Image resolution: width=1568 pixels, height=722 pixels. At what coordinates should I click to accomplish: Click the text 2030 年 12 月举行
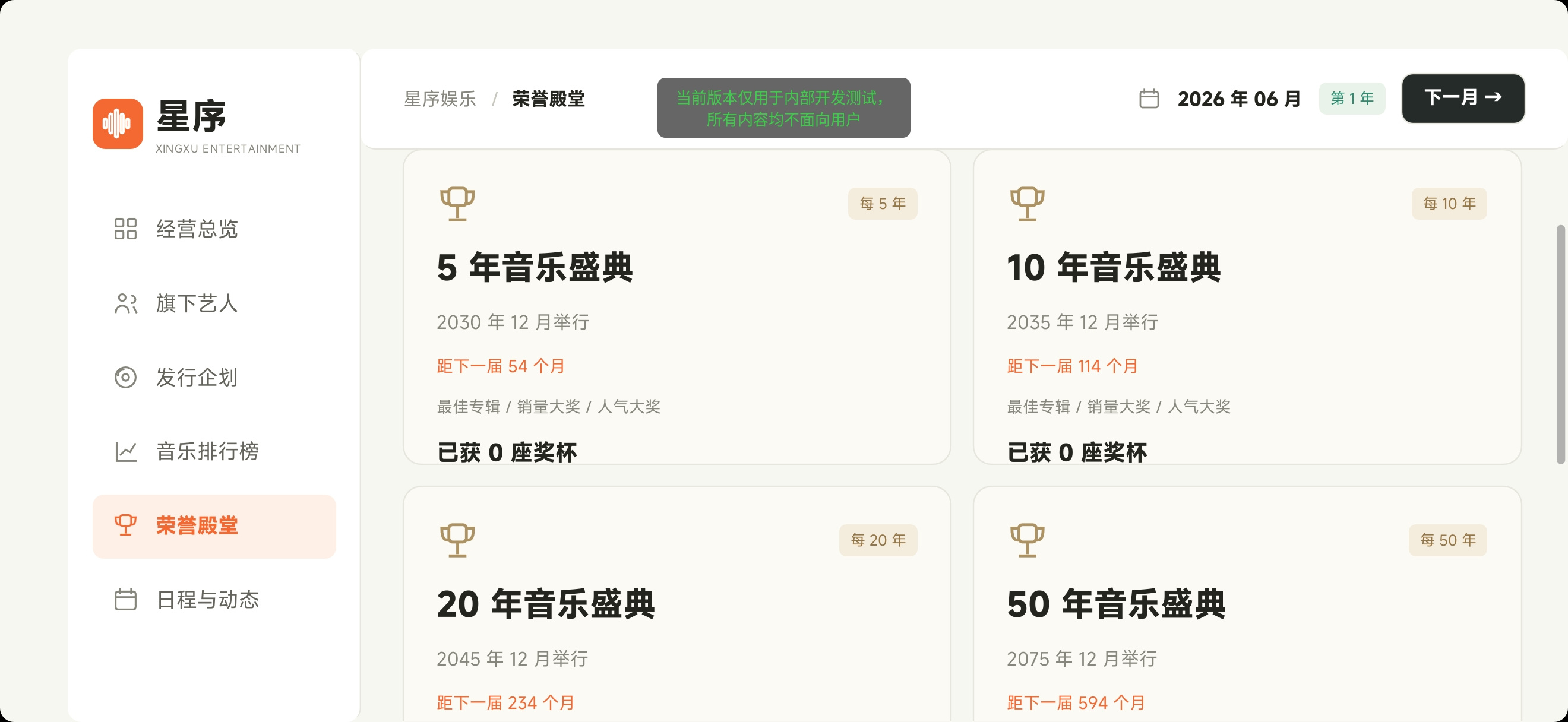coord(513,322)
